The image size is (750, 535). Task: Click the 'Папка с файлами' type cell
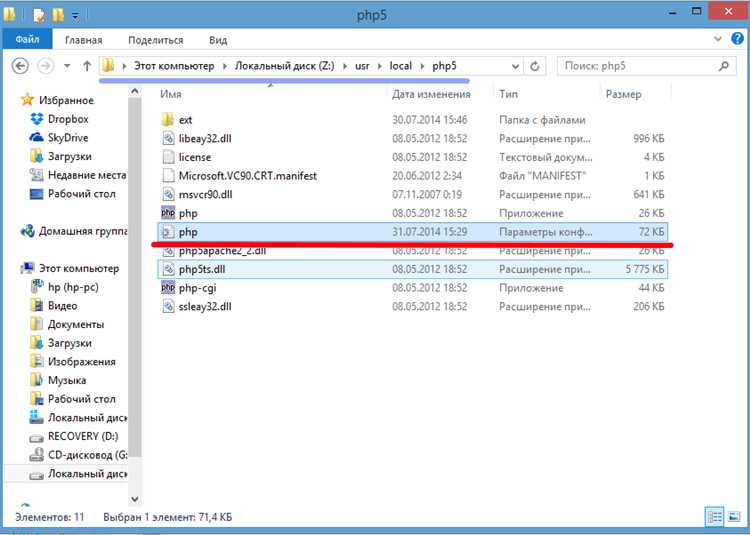(x=542, y=120)
